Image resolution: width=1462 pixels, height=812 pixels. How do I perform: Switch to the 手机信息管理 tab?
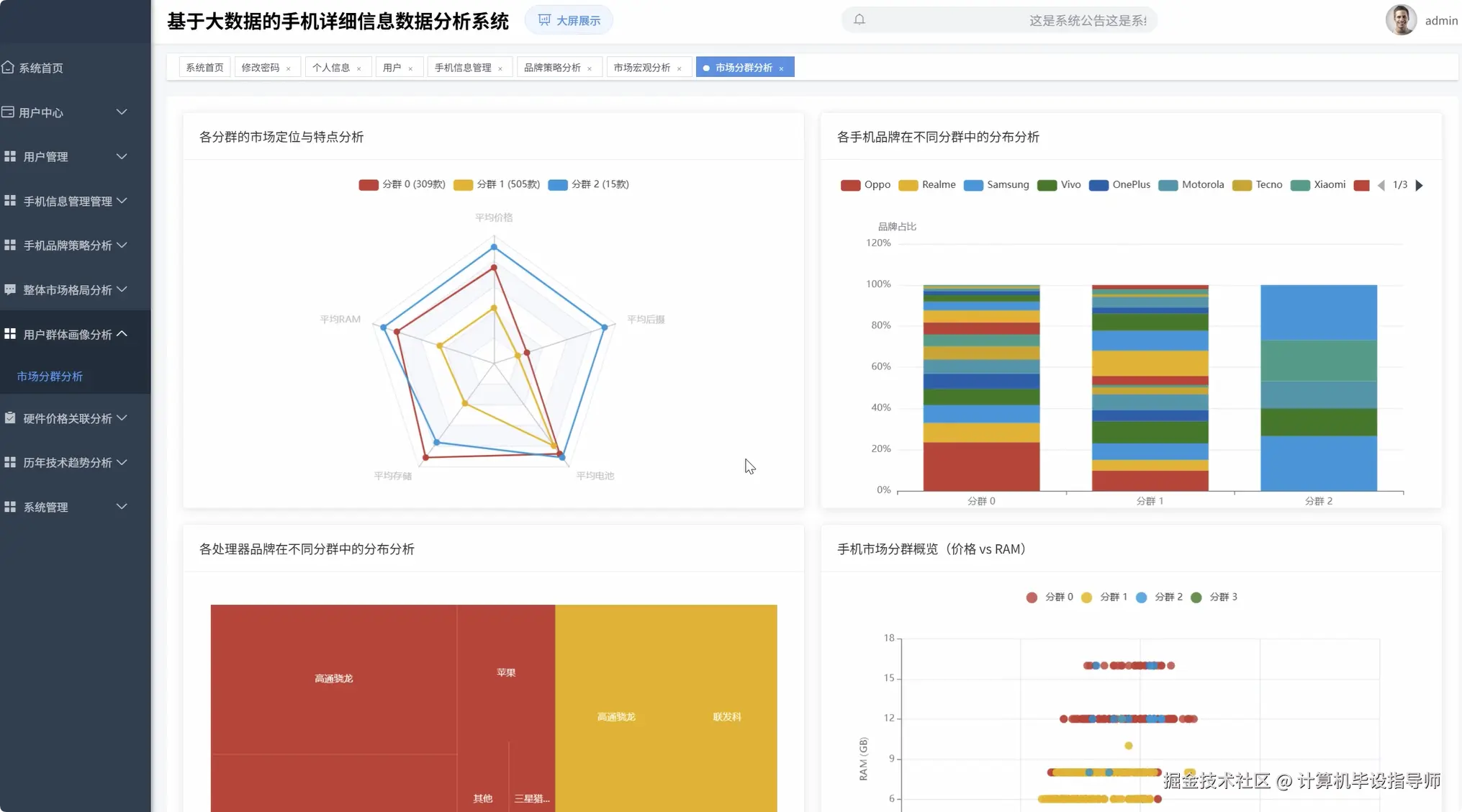[462, 68]
